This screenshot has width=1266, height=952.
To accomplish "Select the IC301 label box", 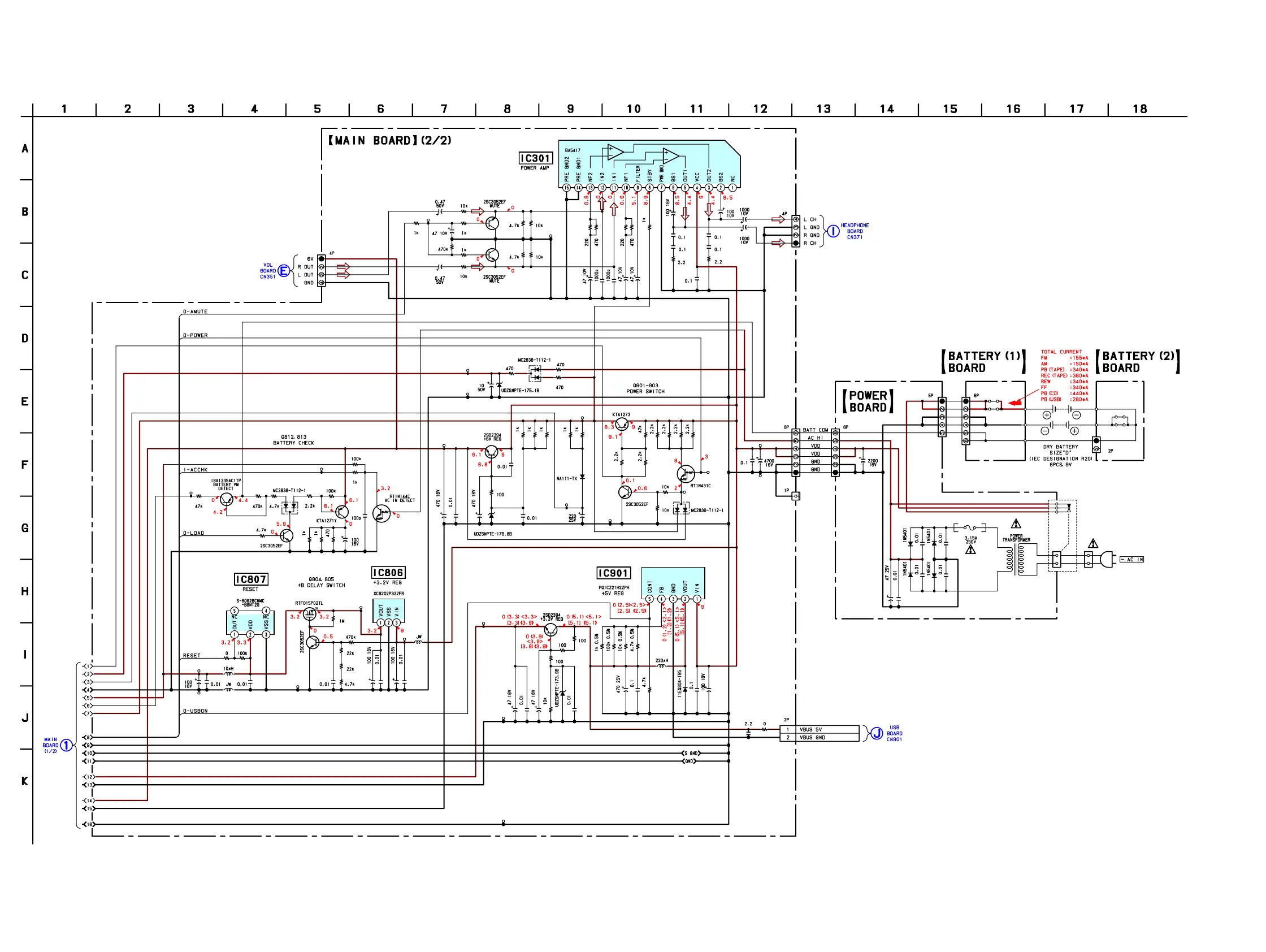I will 536,158.
